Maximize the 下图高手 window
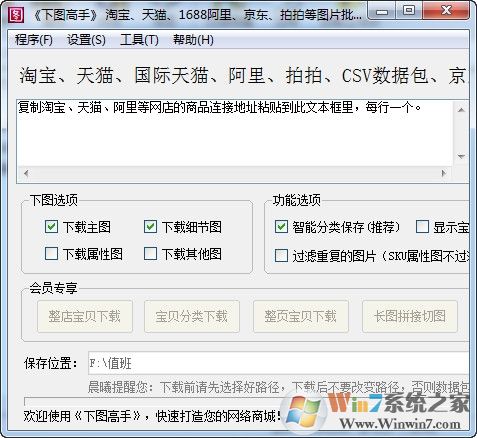This screenshot has height=438, width=477. click(409, 11)
